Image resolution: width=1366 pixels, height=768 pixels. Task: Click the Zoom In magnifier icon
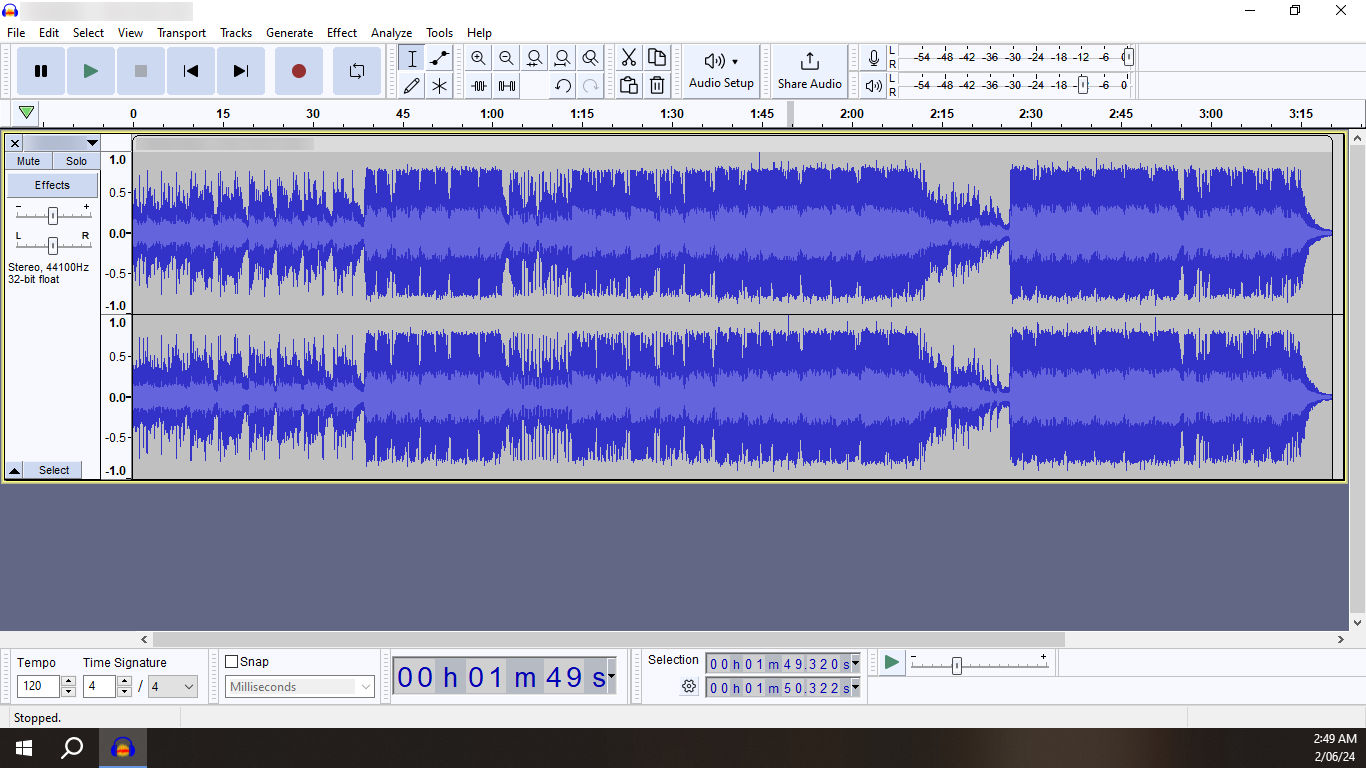click(x=478, y=58)
